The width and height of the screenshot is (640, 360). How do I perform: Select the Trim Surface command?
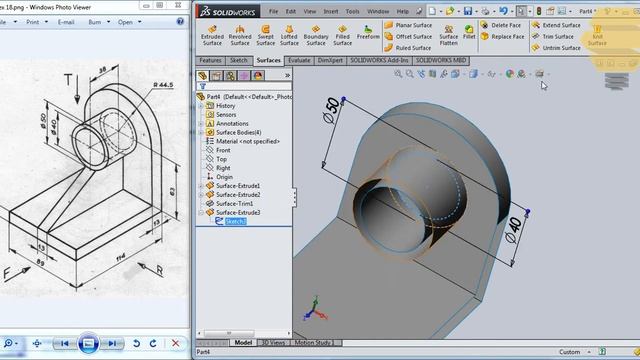point(553,37)
